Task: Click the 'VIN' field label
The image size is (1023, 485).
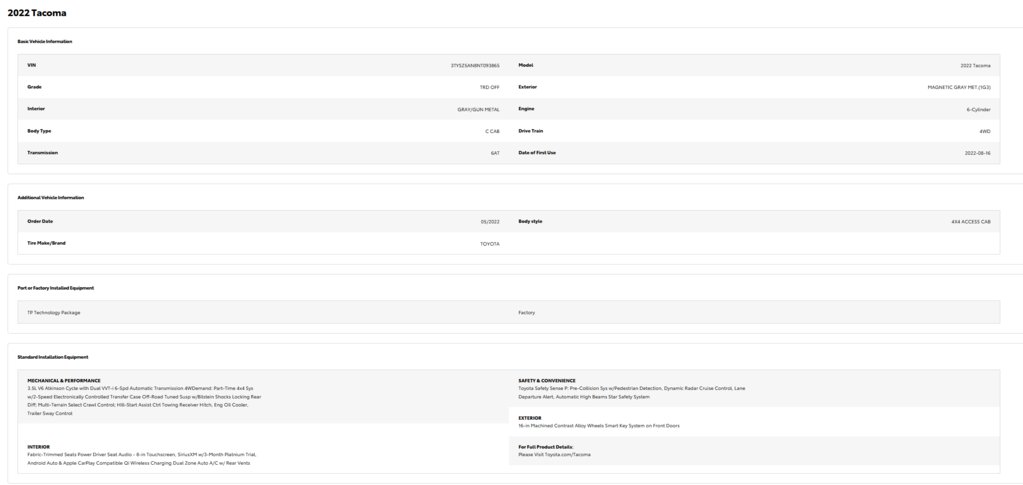Action: point(31,65)
